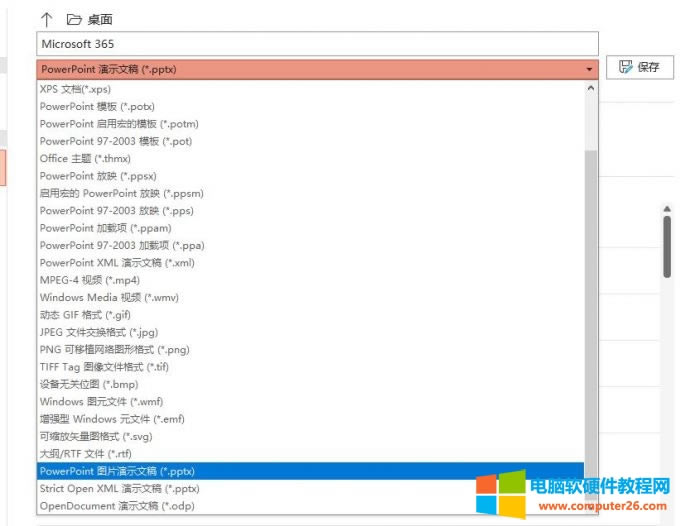Select 动态 GIF 格式 (*.gif)
The width and height of the screenshot is (680, 526).
(x=86, y=315)
